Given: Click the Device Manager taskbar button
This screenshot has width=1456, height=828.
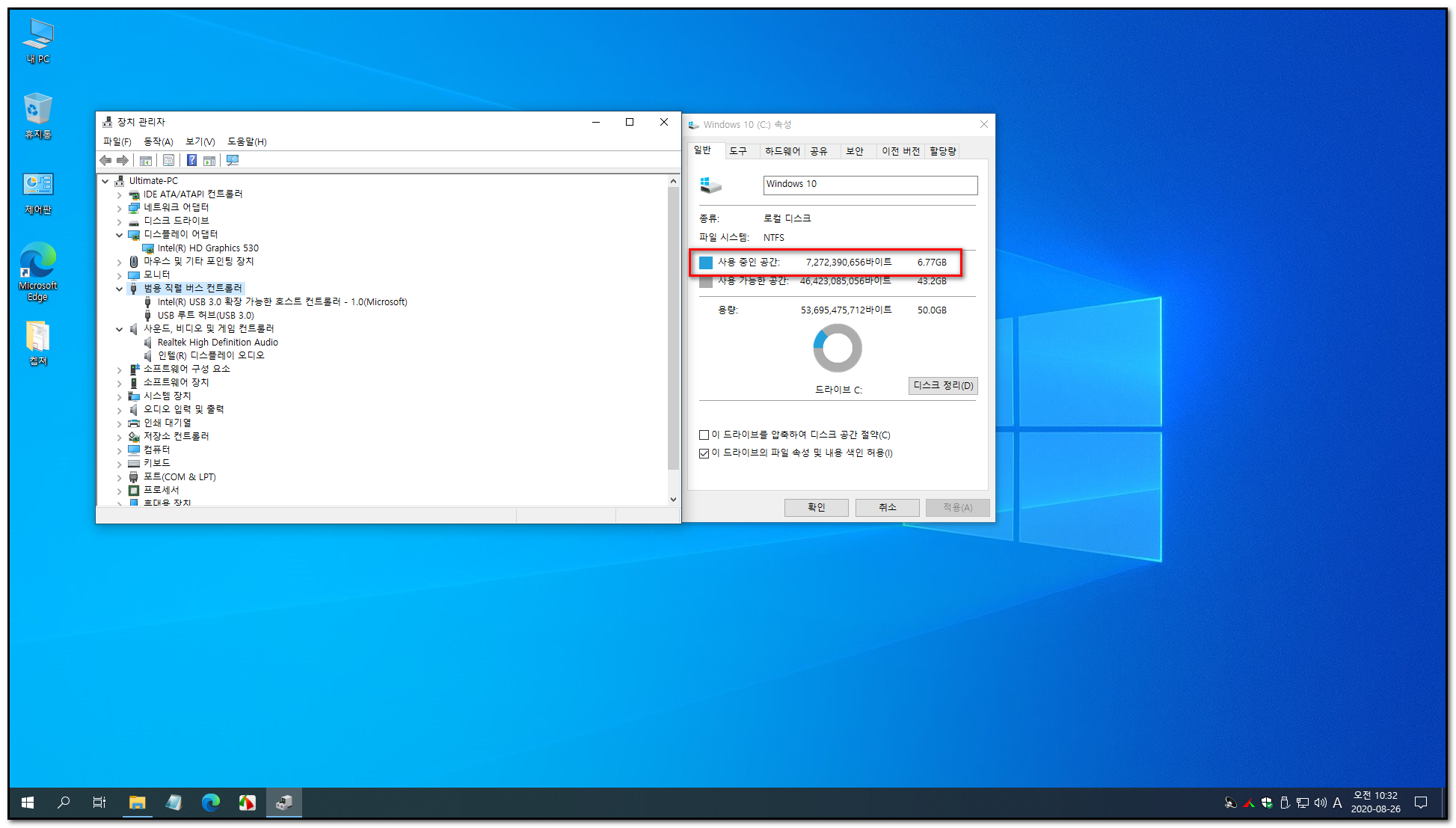Looking at the screenshot, I should click(x=284, y=803).
